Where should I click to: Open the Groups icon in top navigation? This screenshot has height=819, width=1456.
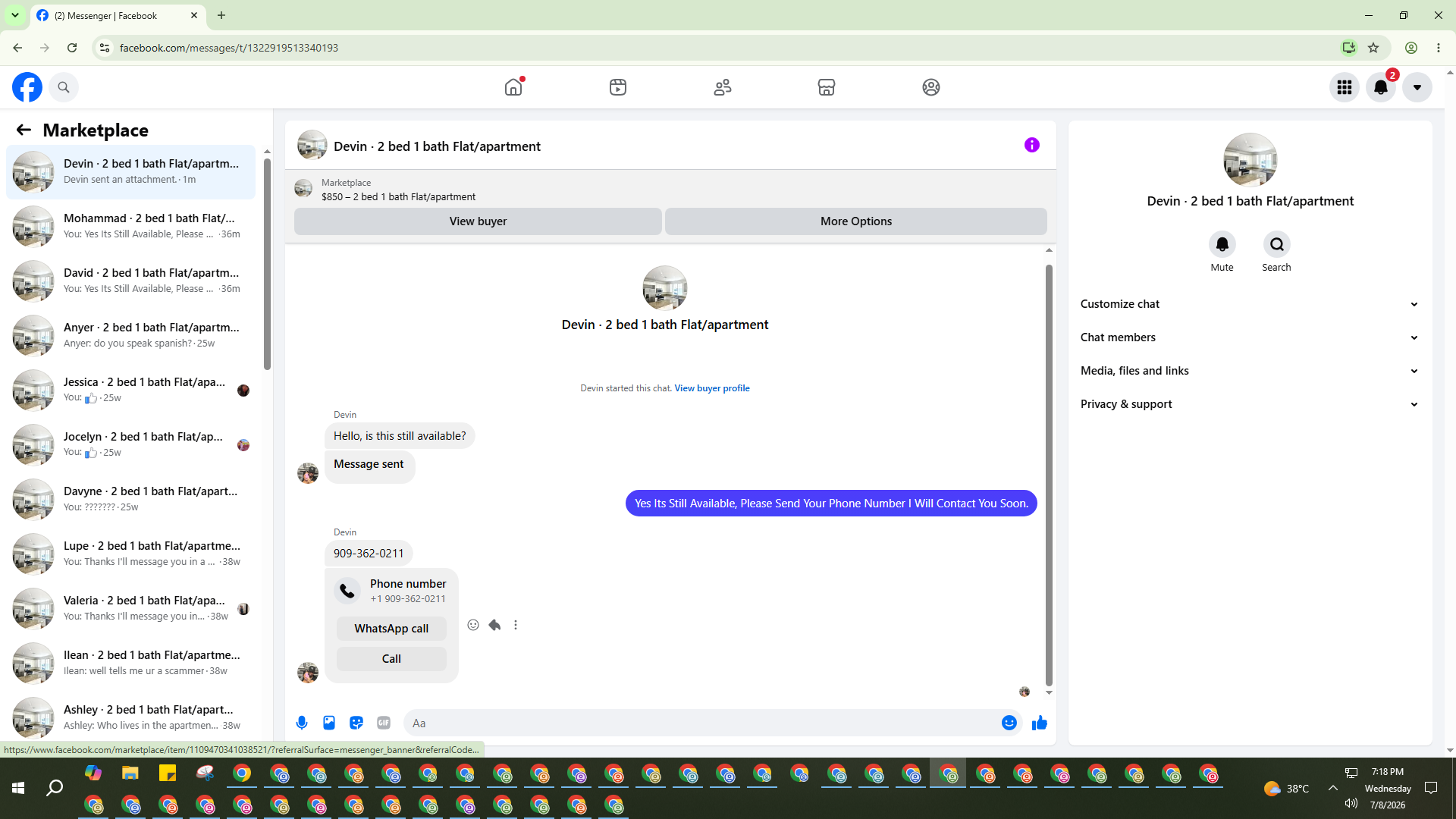click(x=931, y=87)
